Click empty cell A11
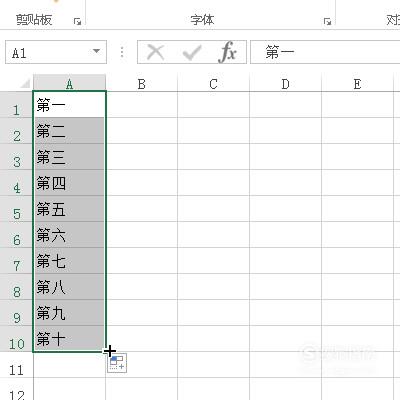 pyautogui.click(x=69, y=365)
